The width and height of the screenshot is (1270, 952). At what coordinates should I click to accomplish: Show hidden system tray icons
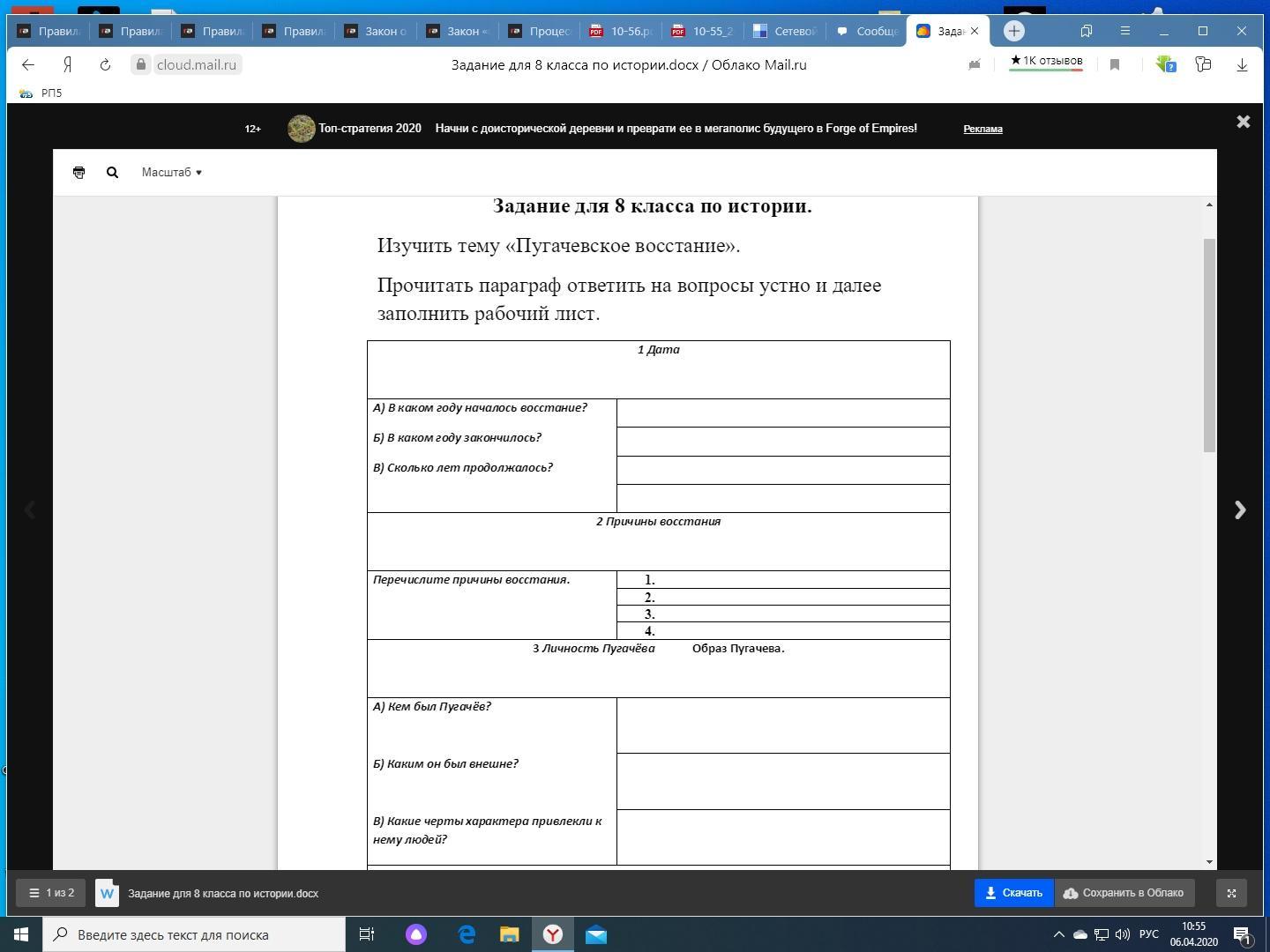pyautogui.click(x=1059, y=934)
